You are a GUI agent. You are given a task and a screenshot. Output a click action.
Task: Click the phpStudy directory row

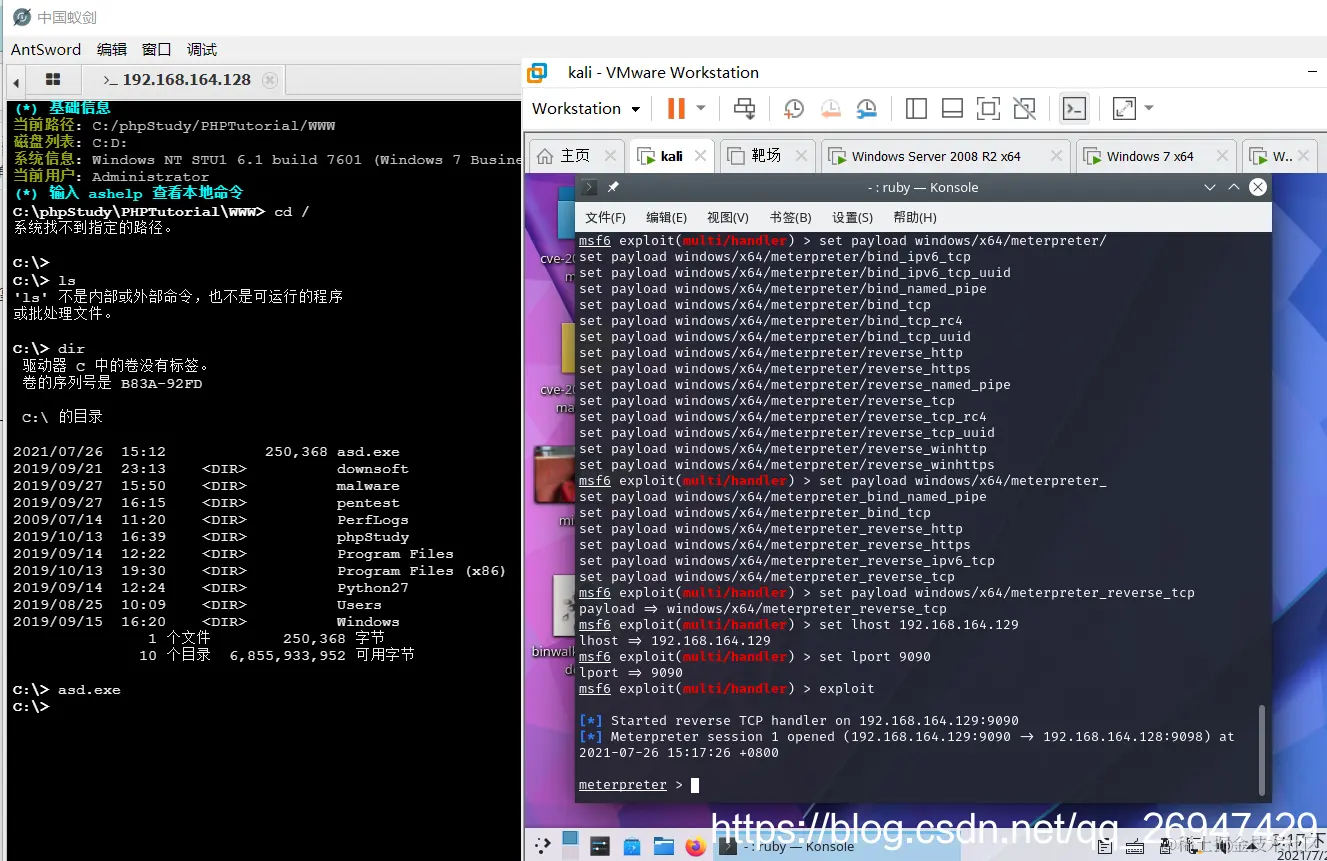click(211, 537)
